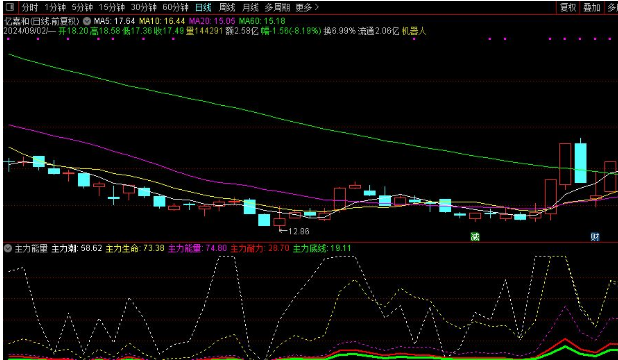Click the 叠加 overlay button
Viewport: 618px width, 360px height.
click(x=592, y=7)
